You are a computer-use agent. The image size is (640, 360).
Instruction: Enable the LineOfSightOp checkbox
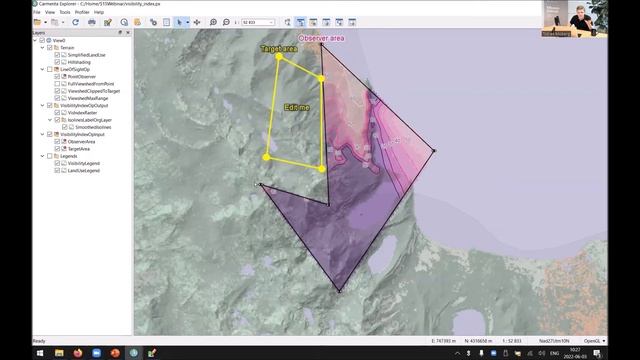50,69
